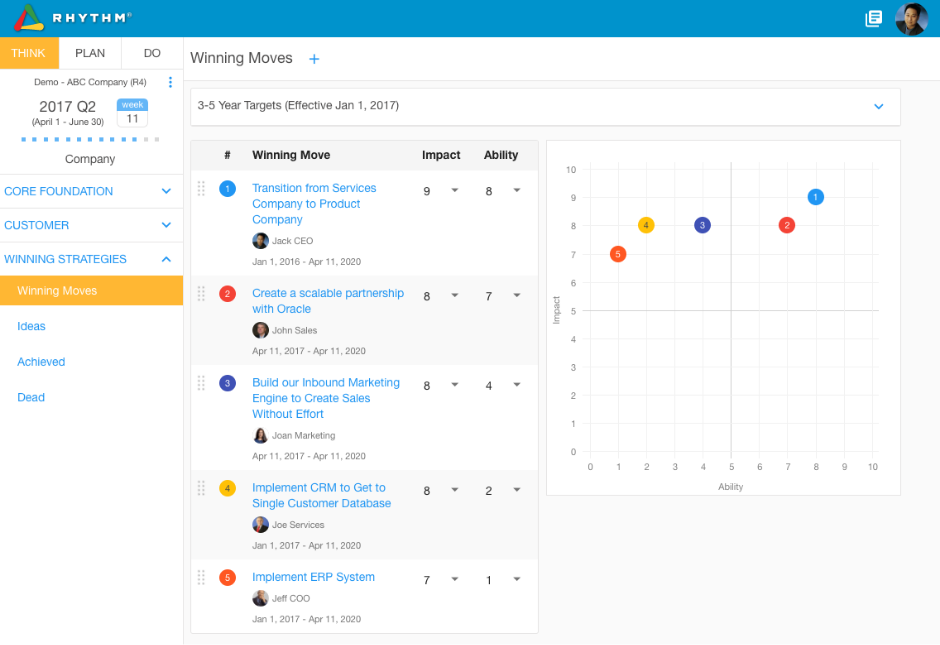This screenshot has width=940, height=645.
Task: Select chart point 2 on scatter plot
Action: (787, 225)
